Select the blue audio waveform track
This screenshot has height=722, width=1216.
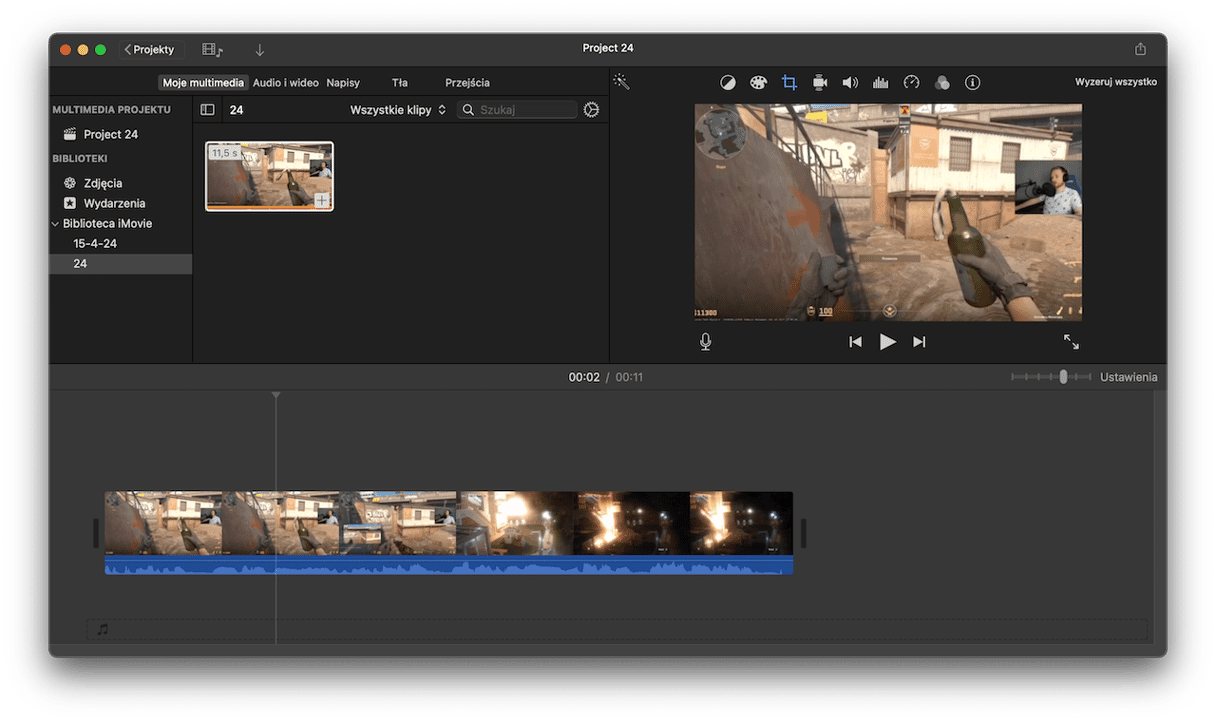pos(449,566)
